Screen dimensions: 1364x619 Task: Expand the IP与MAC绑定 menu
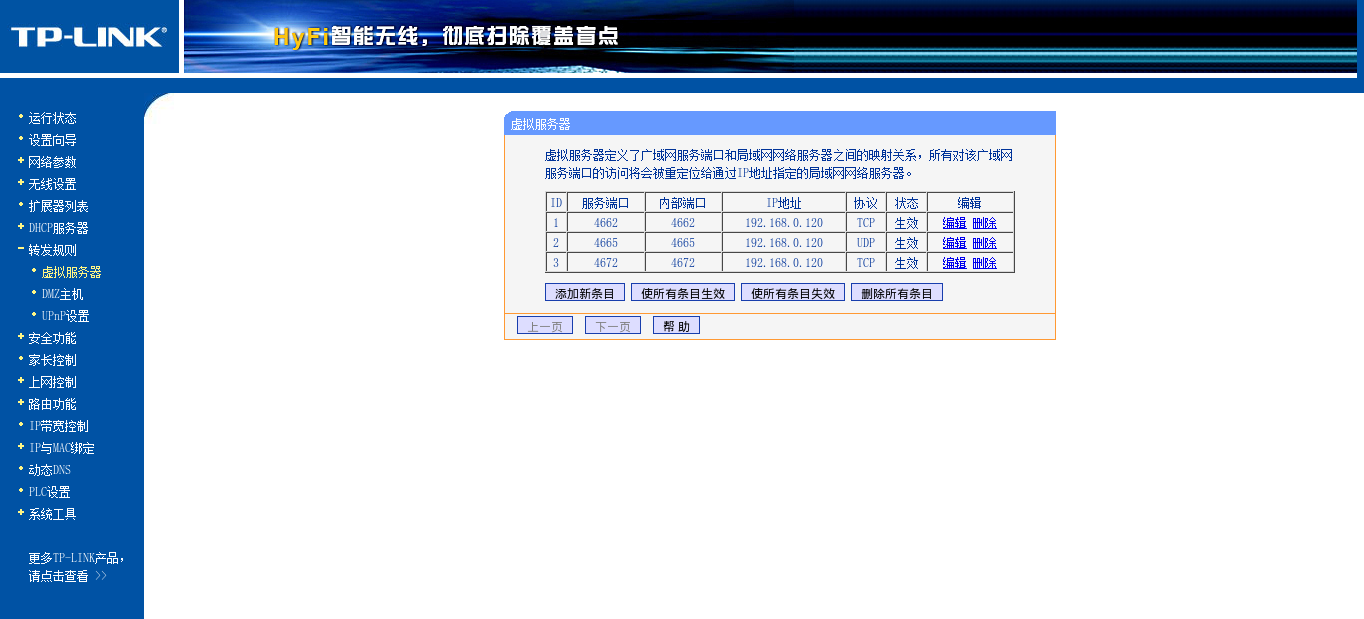click(61, 448)
